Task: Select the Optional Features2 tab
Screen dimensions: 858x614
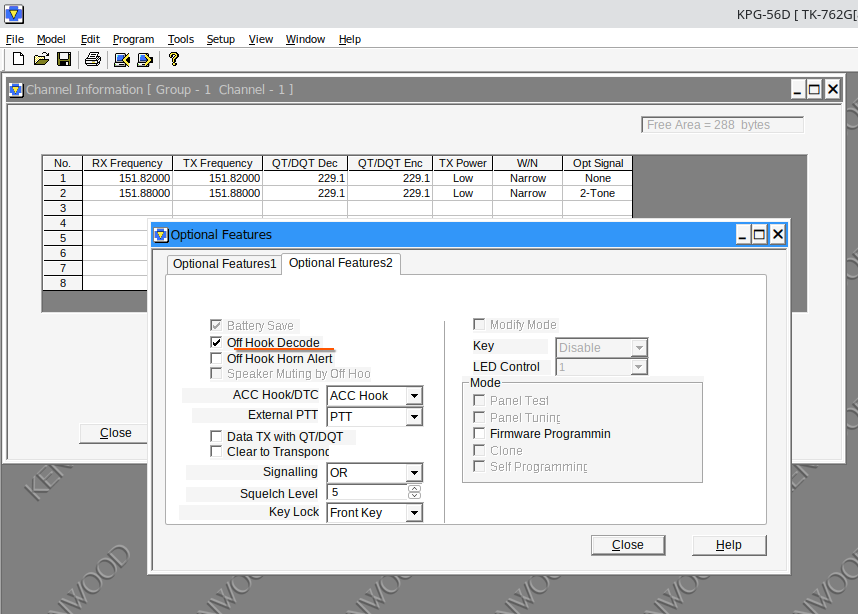Action: (340, 263)
